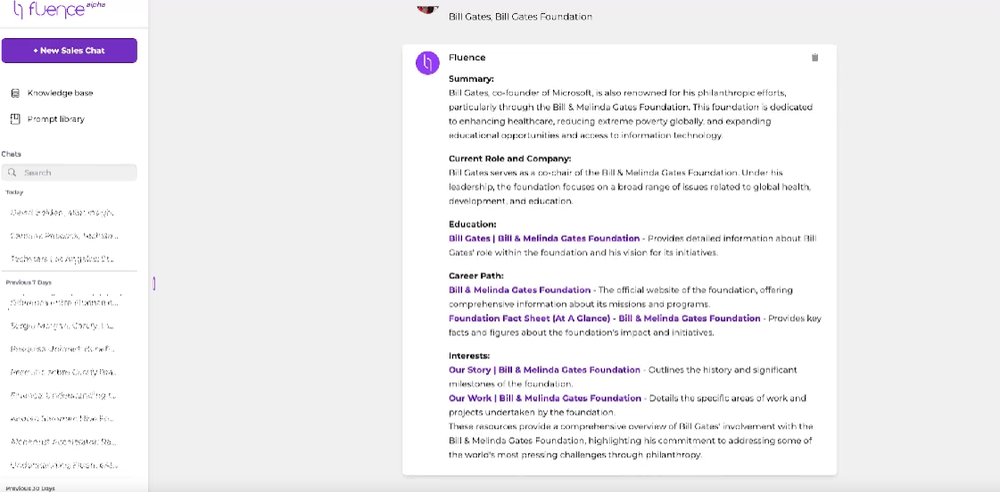
Task: Open the Career Path 'Bill & Melinda Gates Foundation' link
Action: coord(520,290)
